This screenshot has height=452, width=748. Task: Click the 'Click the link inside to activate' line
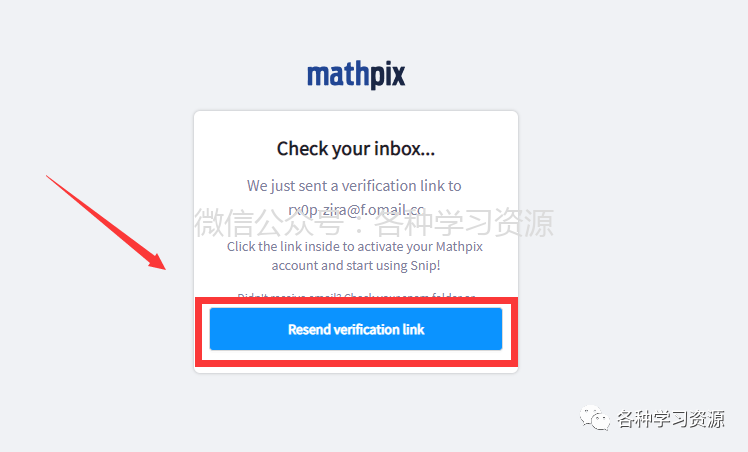coord(355,247)
